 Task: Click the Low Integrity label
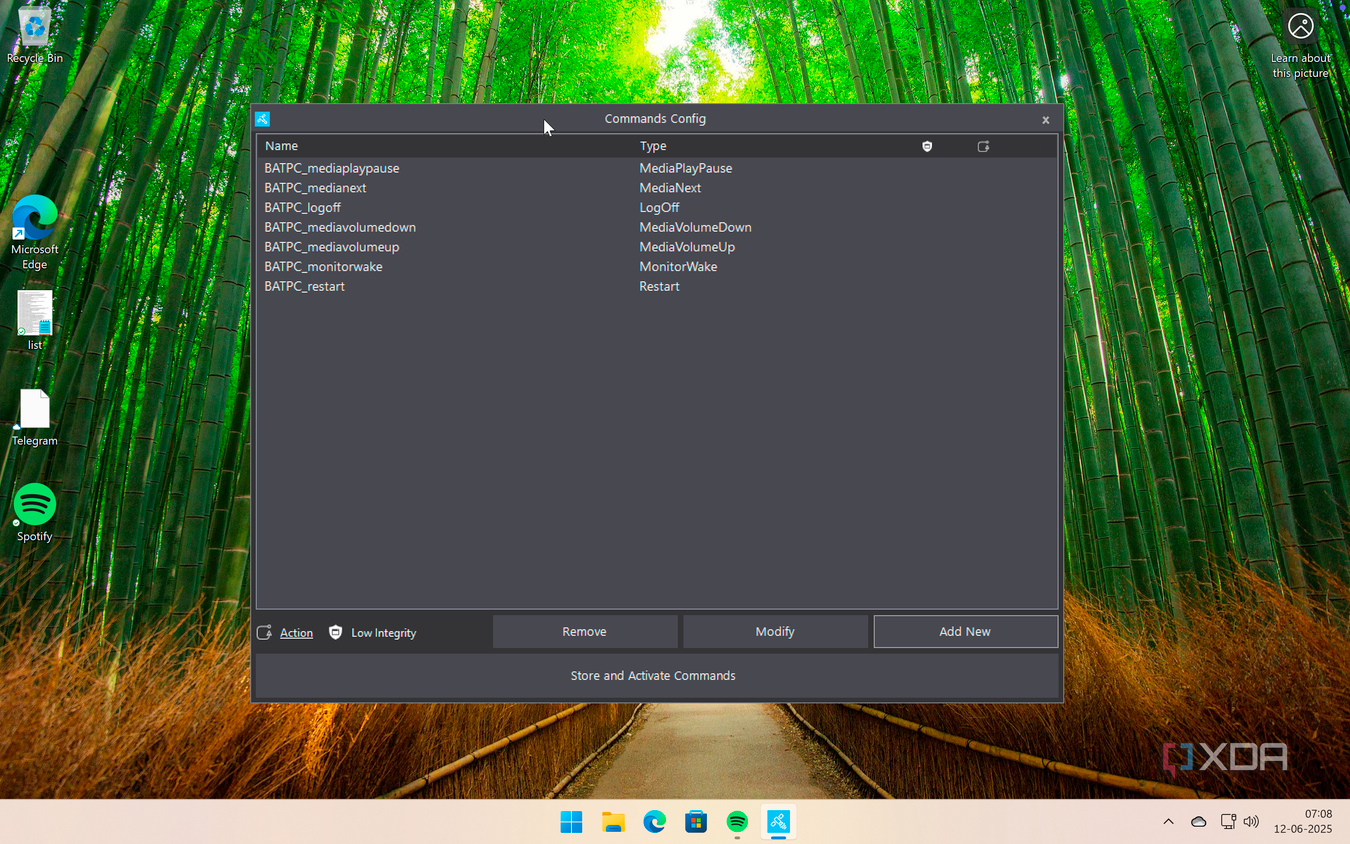(x=383, y=633)
